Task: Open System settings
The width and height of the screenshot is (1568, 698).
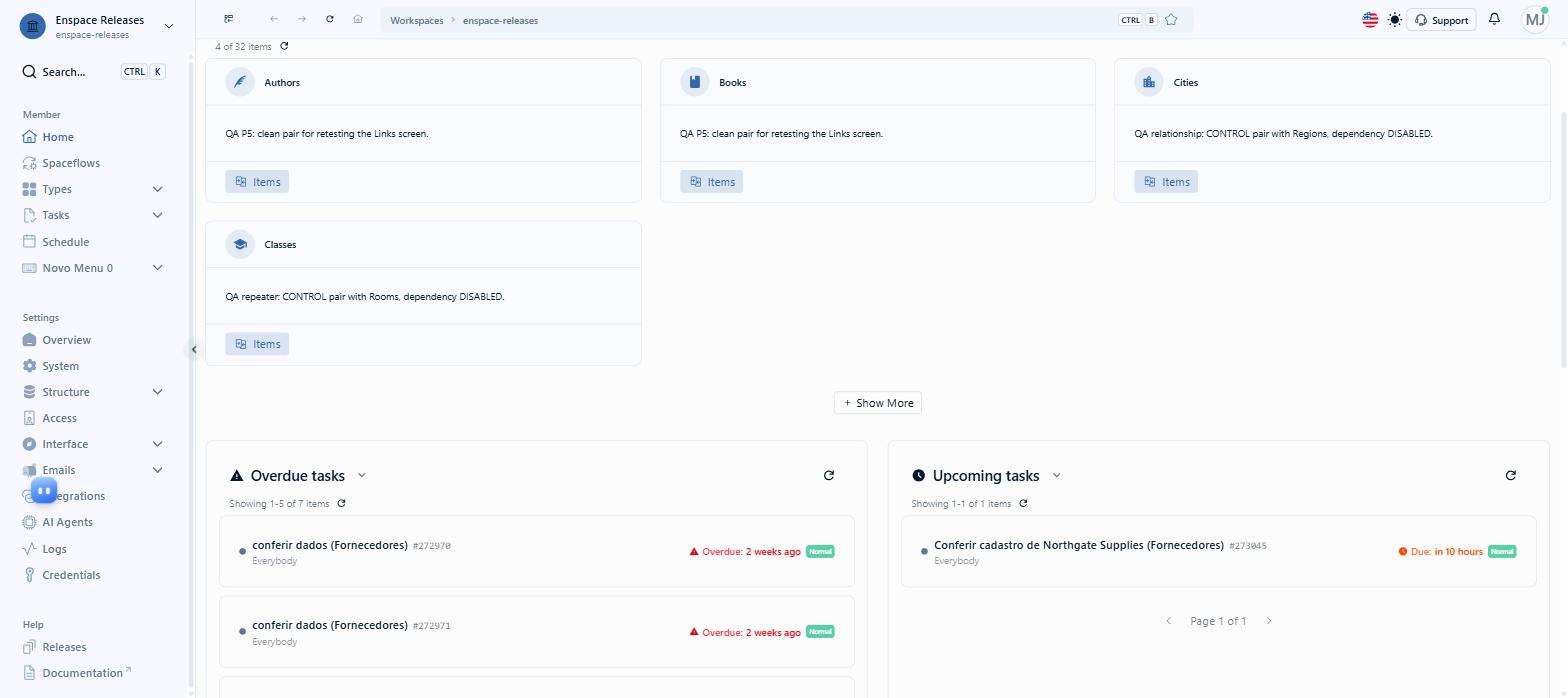Action: tap(60, 366)
